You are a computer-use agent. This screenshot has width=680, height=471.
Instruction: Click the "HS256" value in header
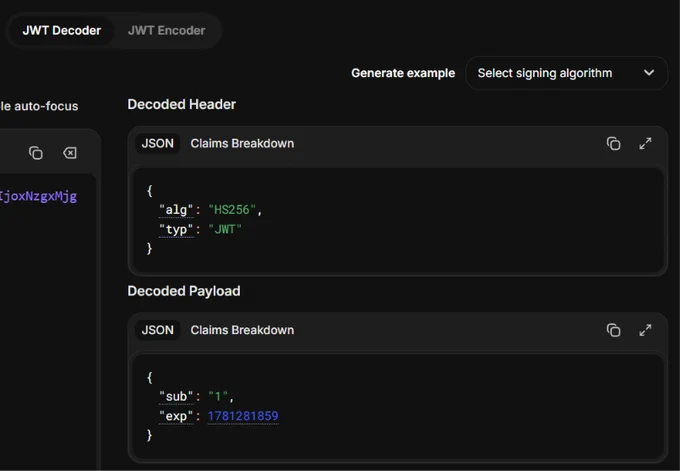(x=232, y=210)
